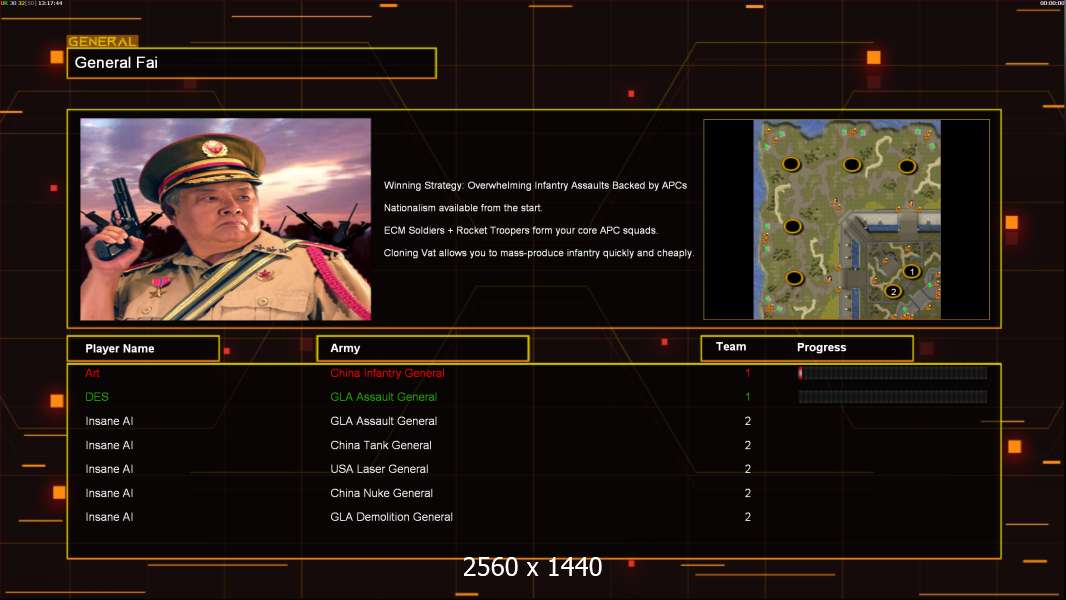
Task: Click start position marker numbered 1 on map
Action: [911, 271]
